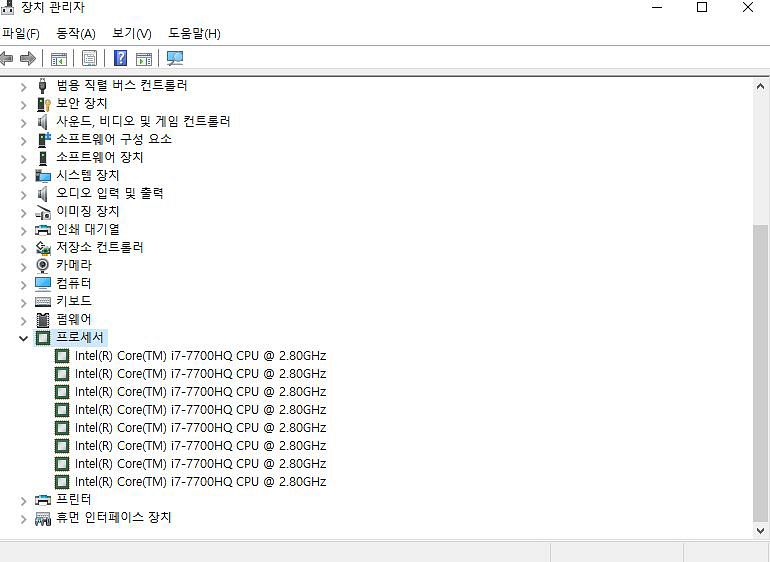This screenshot has height=562, width=770.
Task: Expand the 저장소 컨트롤러 node
Action: pyautogui.click(x=23, y=249)
